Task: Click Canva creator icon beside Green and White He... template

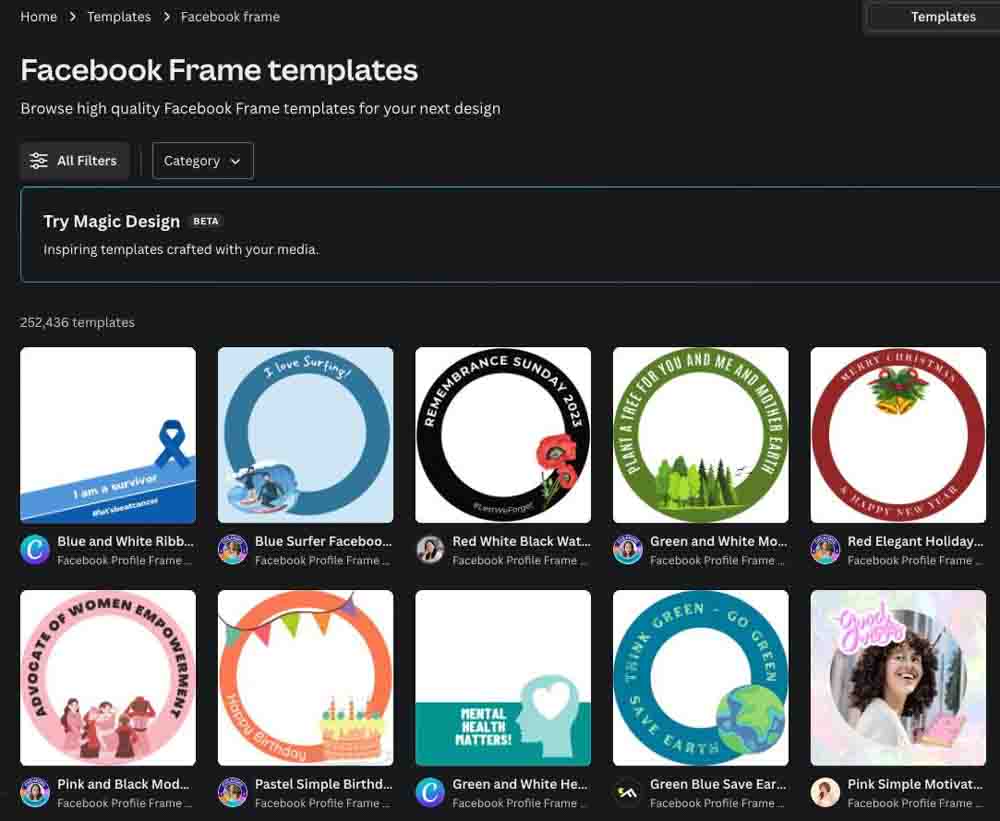Action: pyautogui.click(x=430, y=793)
